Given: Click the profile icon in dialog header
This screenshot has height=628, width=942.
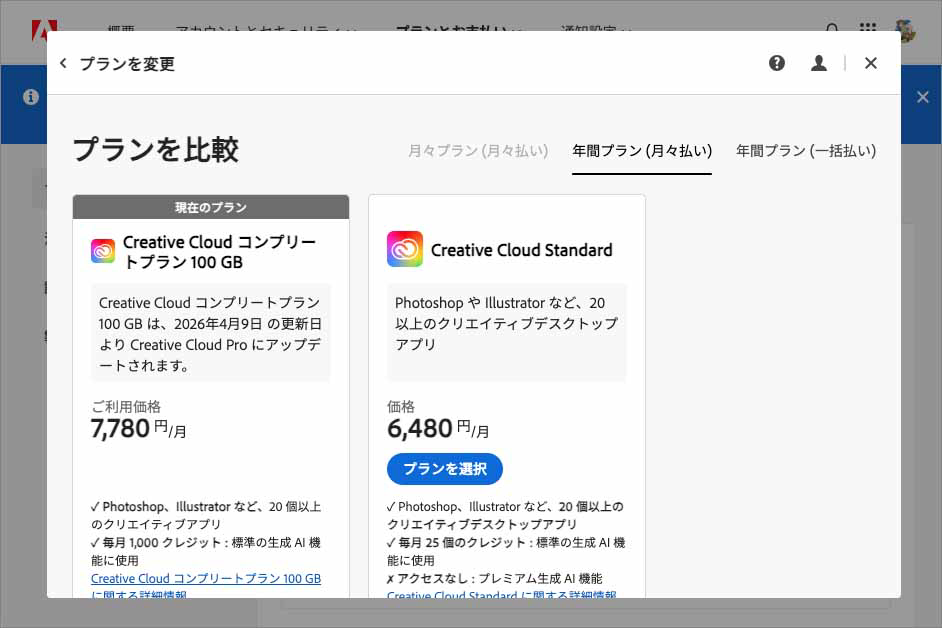Looking at the screenshot, I should tap(819, 63).
